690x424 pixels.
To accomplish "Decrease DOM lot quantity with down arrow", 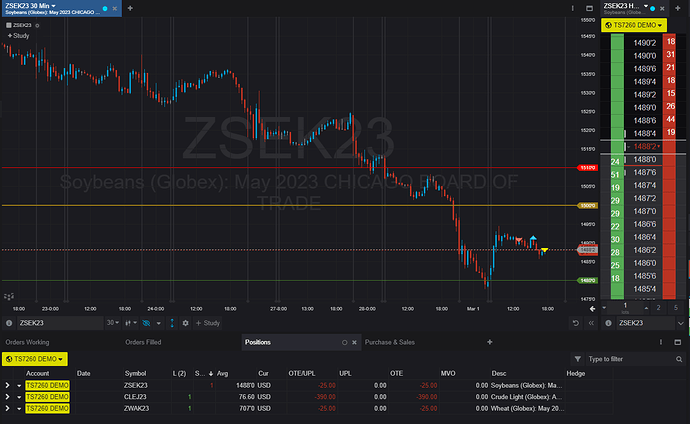I will 604,307.
